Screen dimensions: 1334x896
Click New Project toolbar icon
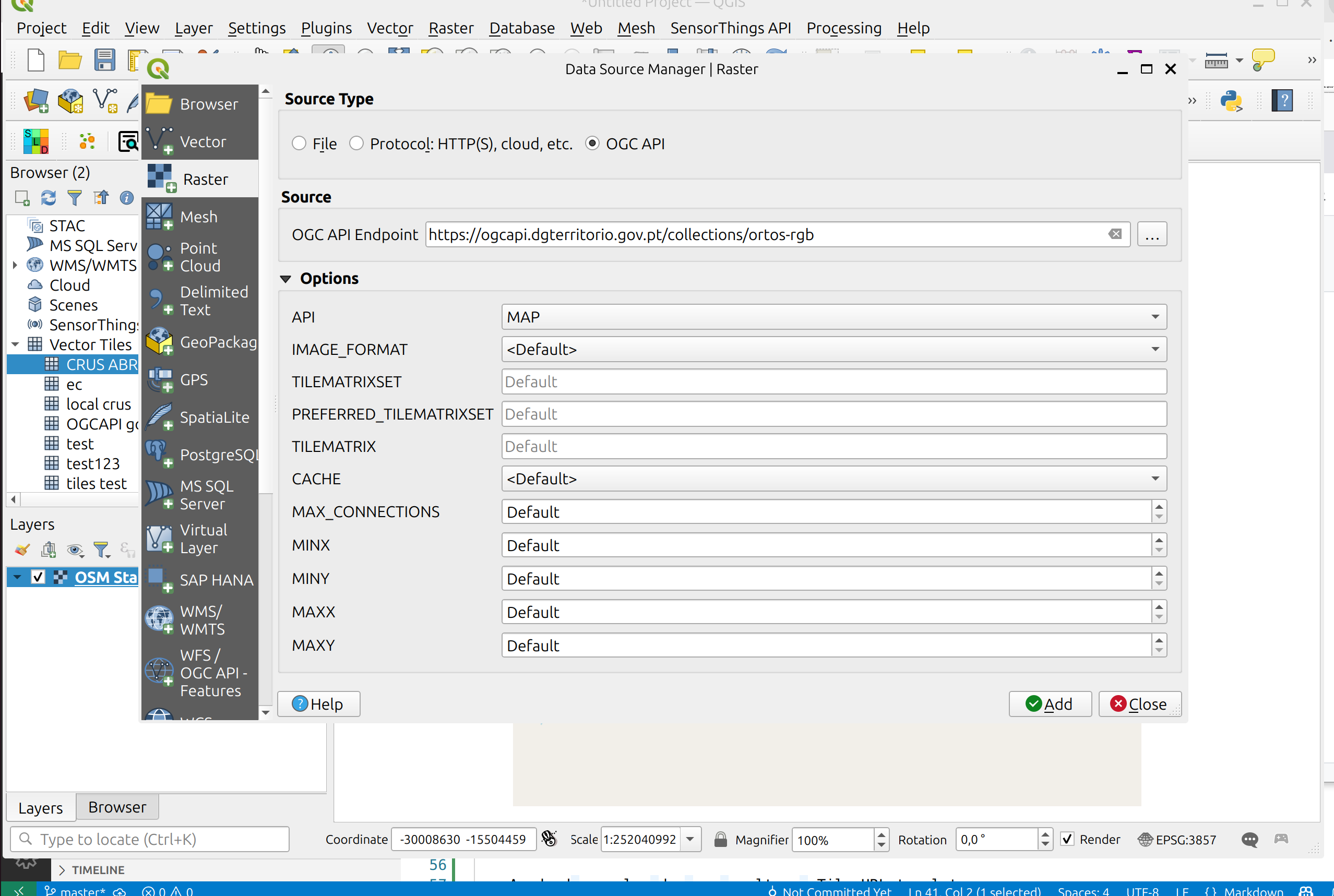(35, 60)
